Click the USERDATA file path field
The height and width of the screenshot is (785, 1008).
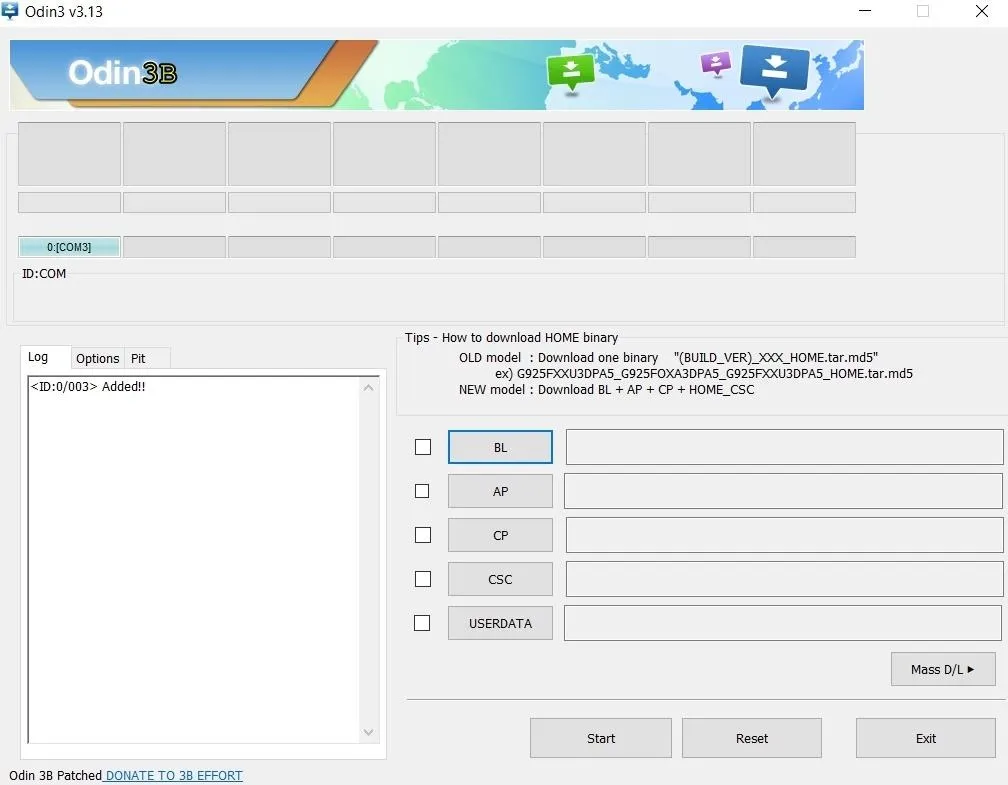(783, 623)
